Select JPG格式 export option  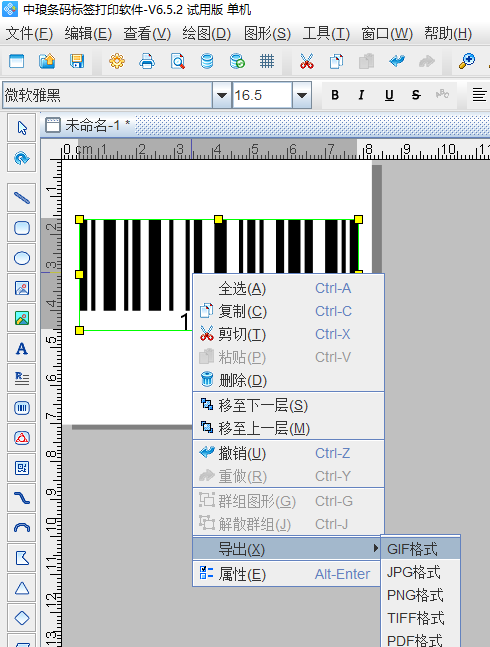coord(420,572)
